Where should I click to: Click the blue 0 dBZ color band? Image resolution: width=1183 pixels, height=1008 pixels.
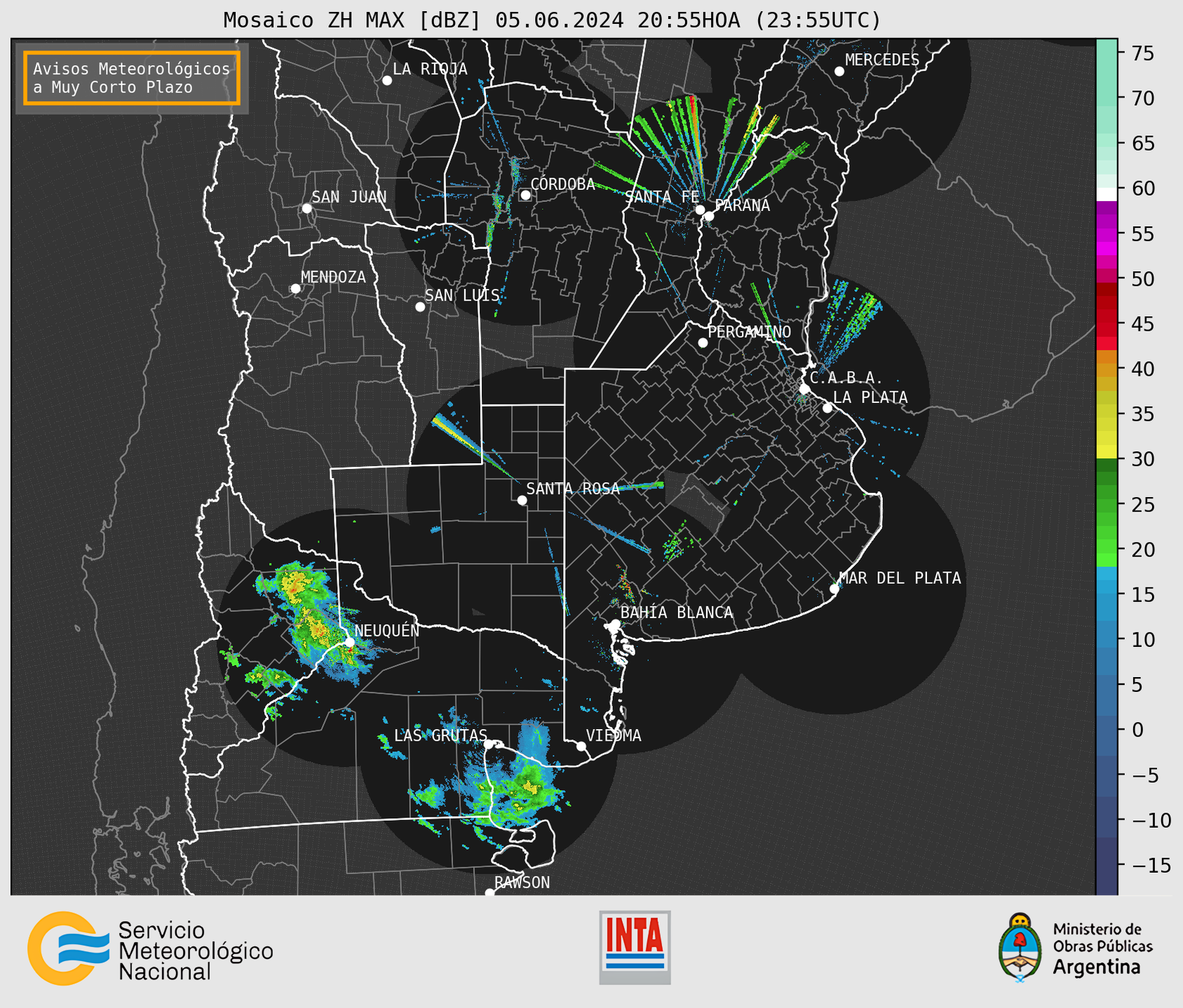(1107, 730)
